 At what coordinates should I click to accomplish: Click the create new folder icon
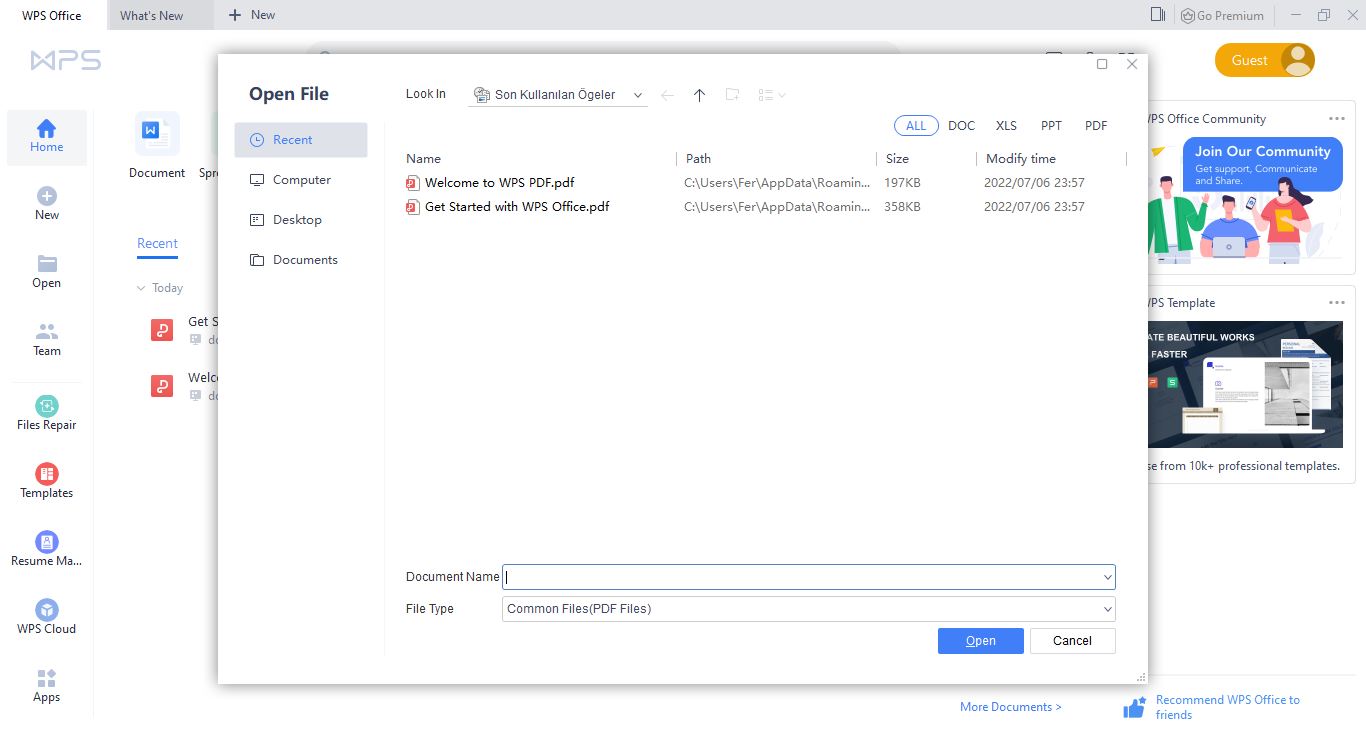pyautogui.click(x=732, y=95)
